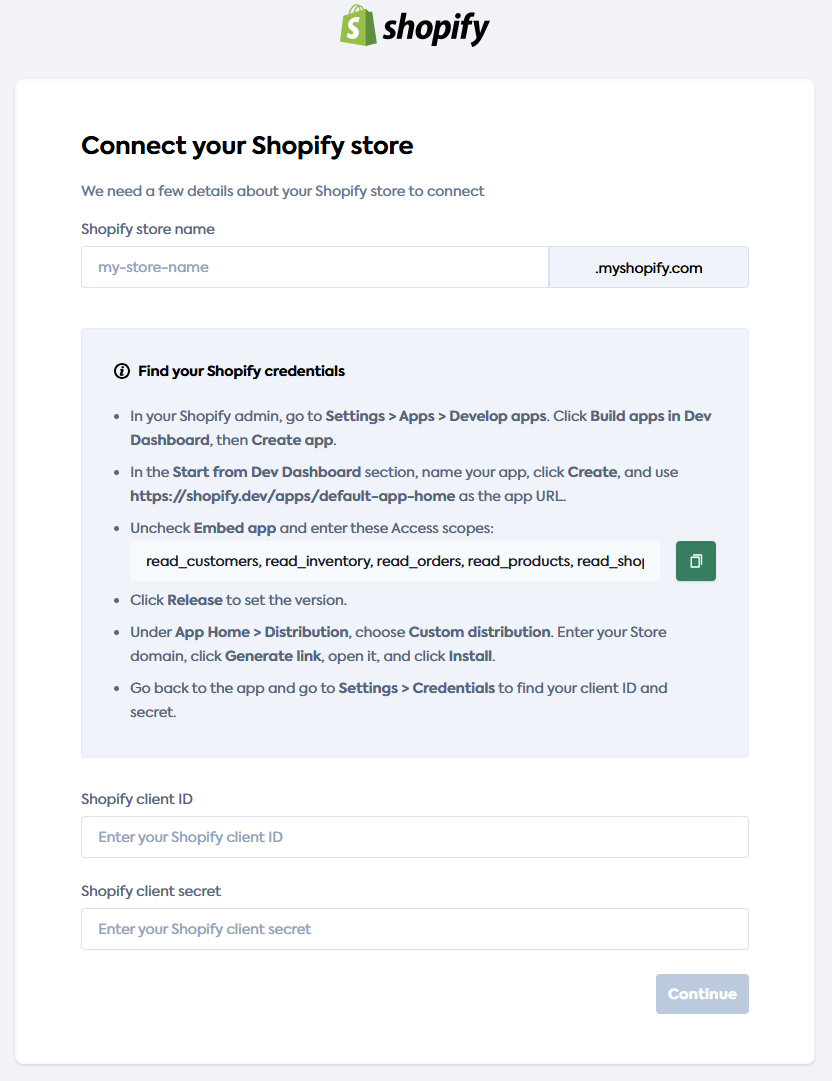This screenshot has width=832, height=1081.
Task: Click the Continue button
Action: click(x=702, y=994)
